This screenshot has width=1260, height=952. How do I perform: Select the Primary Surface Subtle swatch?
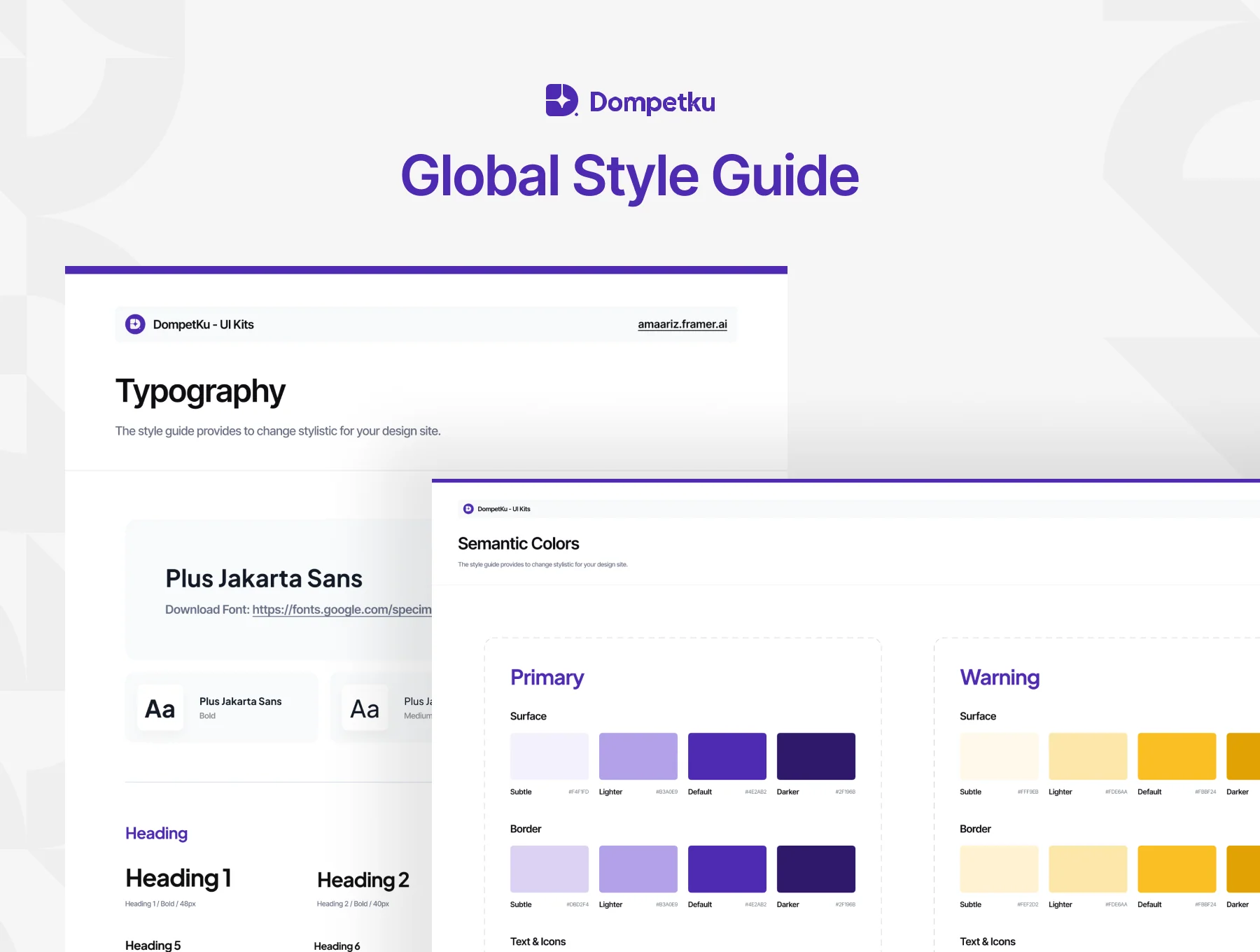549,756
